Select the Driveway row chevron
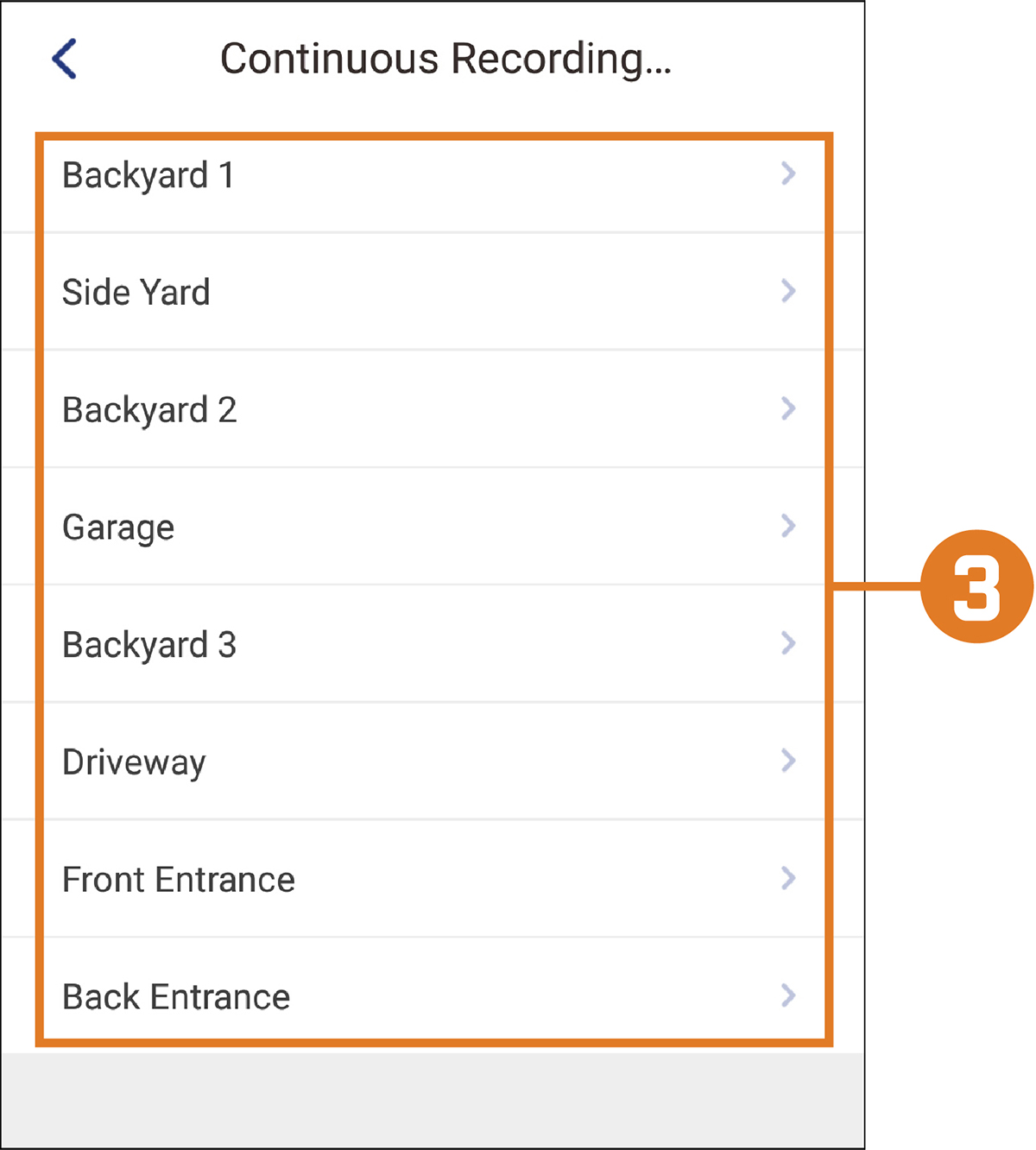The image size is (1036, 1150). click(788, 761)
